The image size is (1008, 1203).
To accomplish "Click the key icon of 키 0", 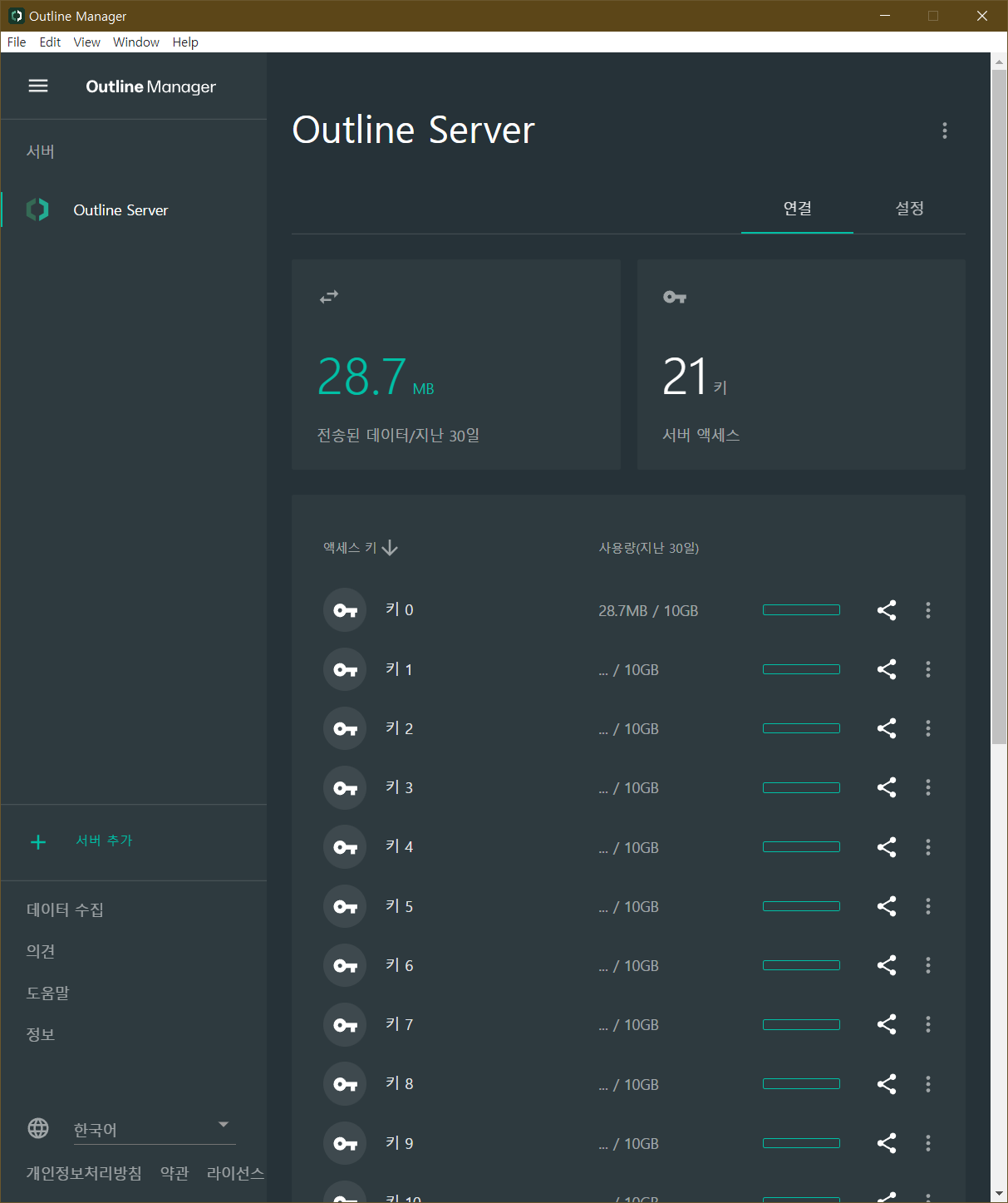I will 345,610.
